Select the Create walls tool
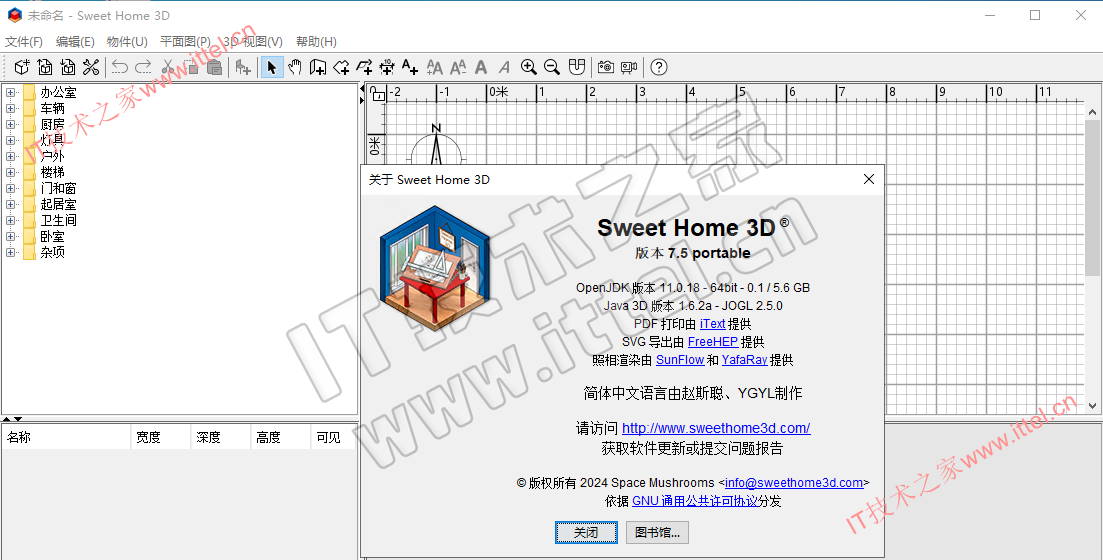The height and width of the screenshot is (560, 1103). point(318,67)
